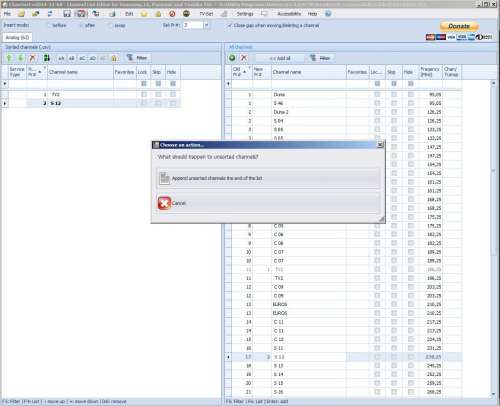Click the << Add all button
Image resolution: width=500 pixels, height=406 pixels.
280,58
